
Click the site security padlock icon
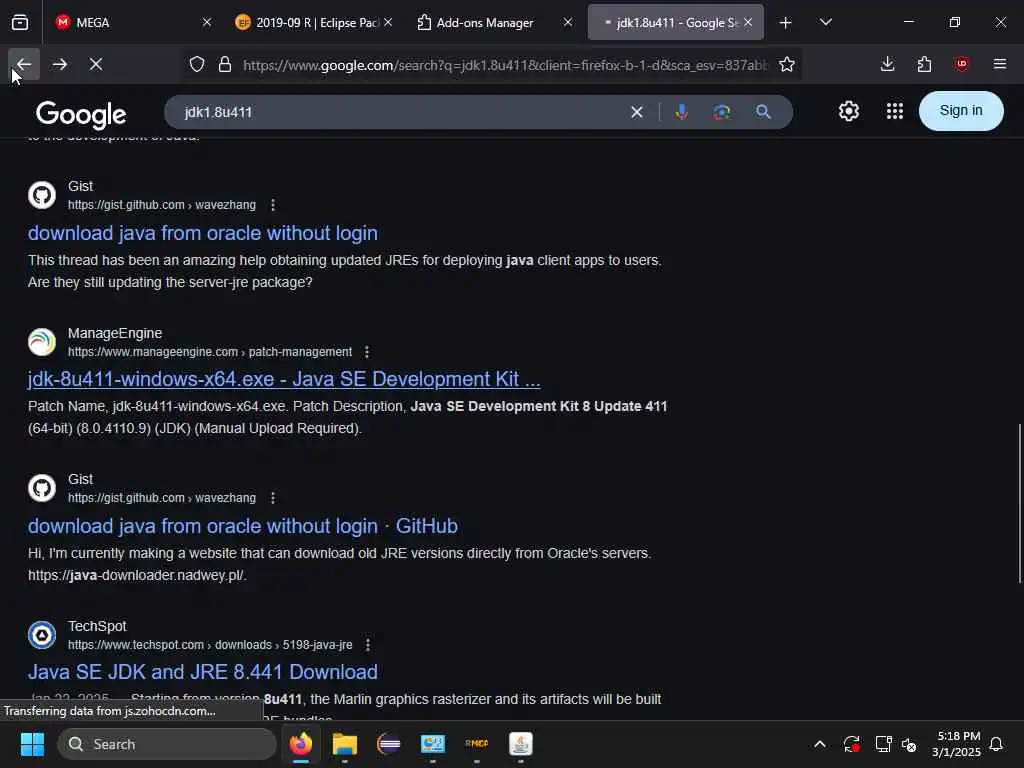[x=225, y=64]
